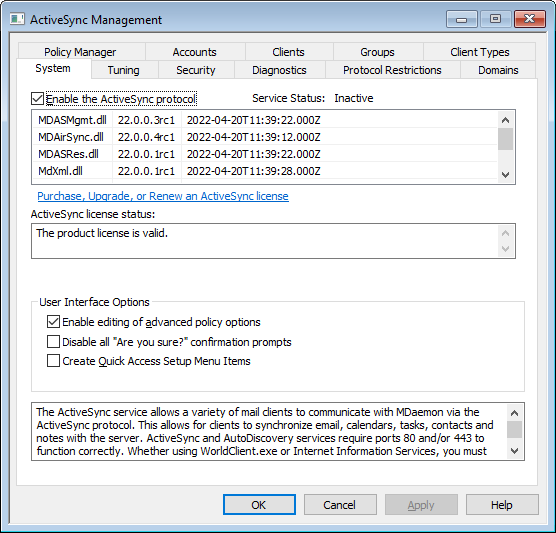Toggle Enable the ActiveSync protocol checkbox
This screenshot has width=556, height=533.
[x=38, y=99]
